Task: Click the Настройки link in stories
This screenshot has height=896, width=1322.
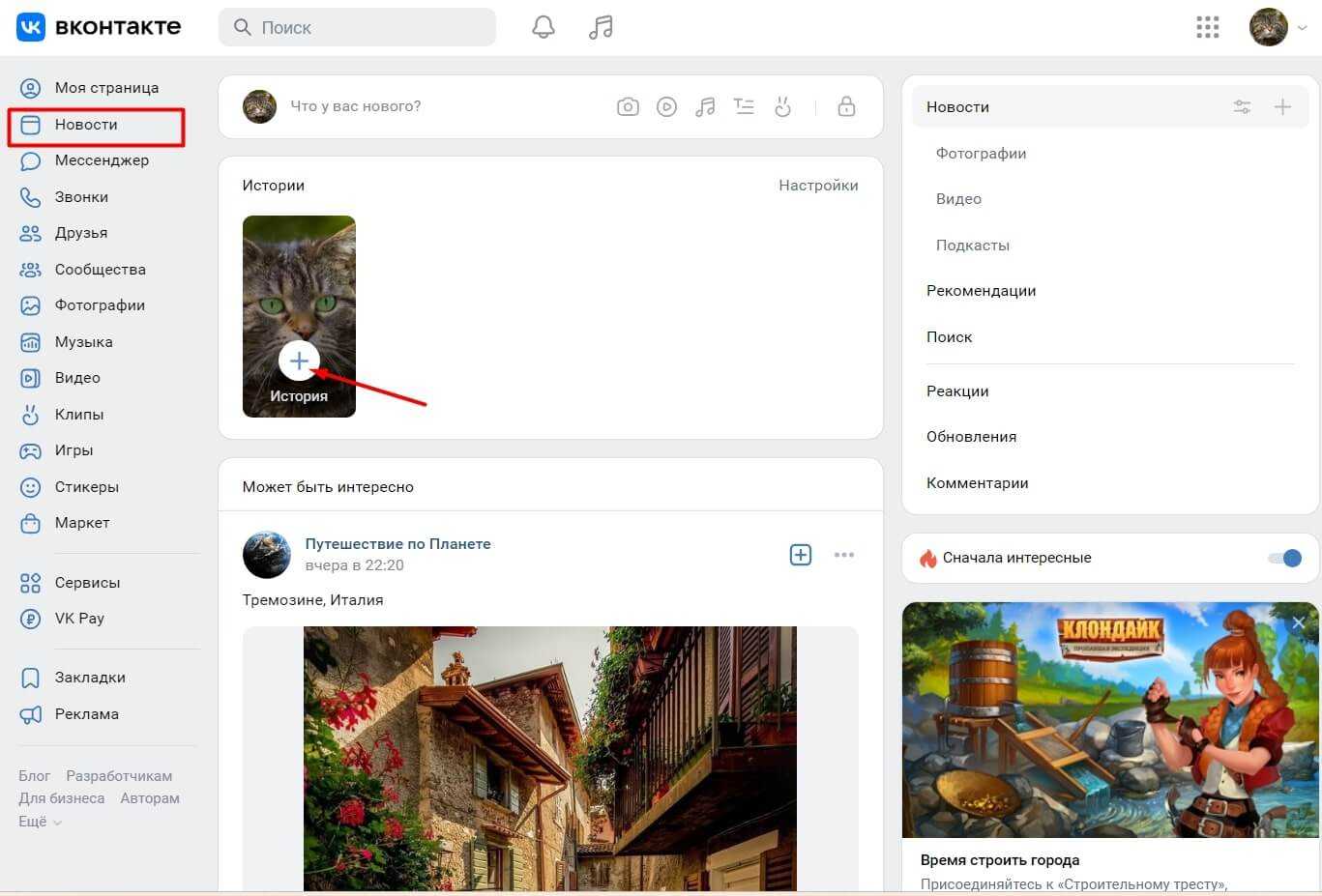Action: [x=818, y=186]
